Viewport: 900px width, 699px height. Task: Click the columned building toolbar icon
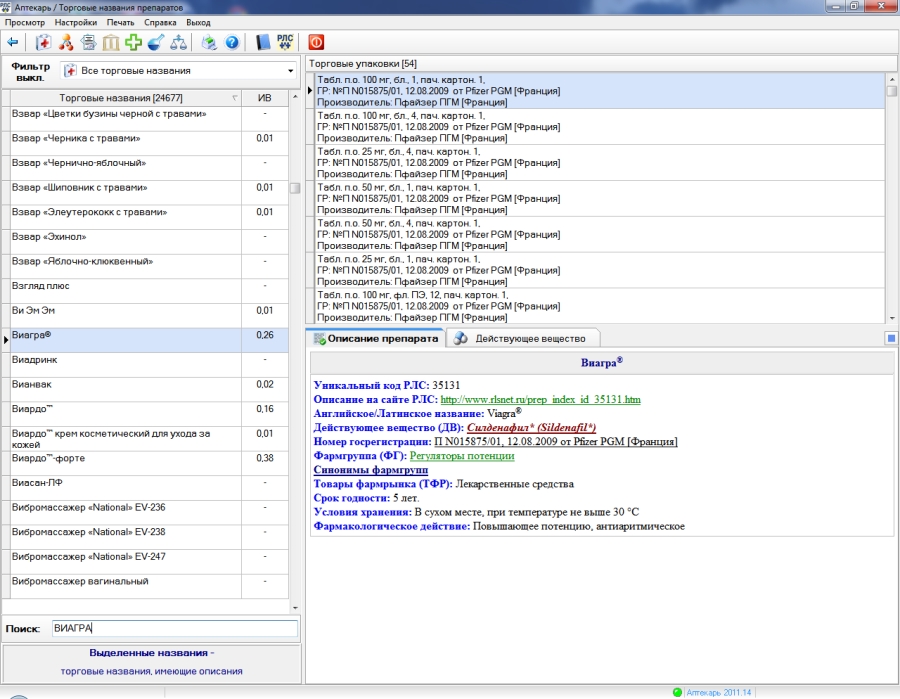(111, 42)
